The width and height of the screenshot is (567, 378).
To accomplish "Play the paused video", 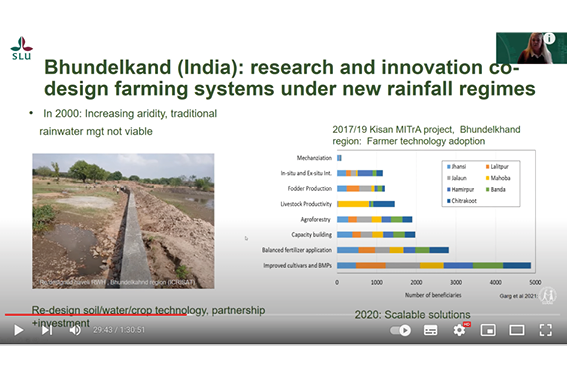I will (x=18, y=330).
